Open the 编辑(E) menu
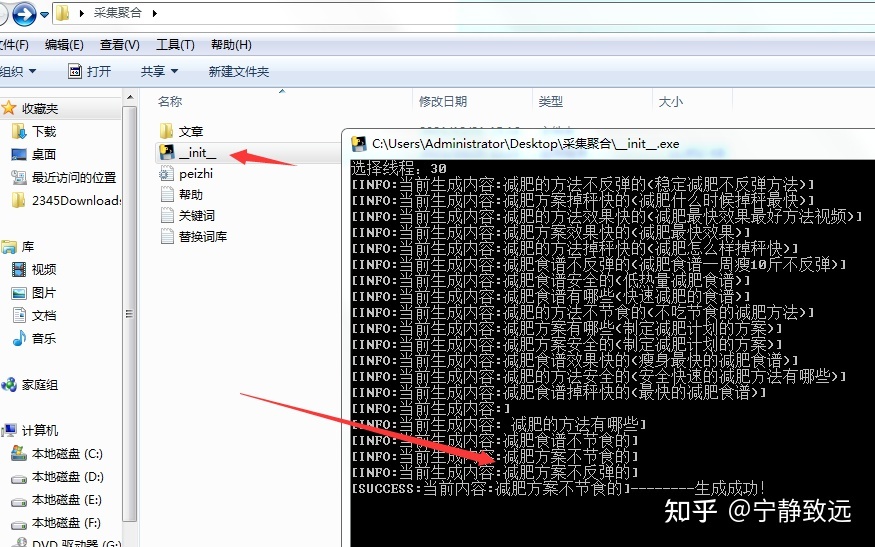 pyautogui.click(x=64, y=45)
